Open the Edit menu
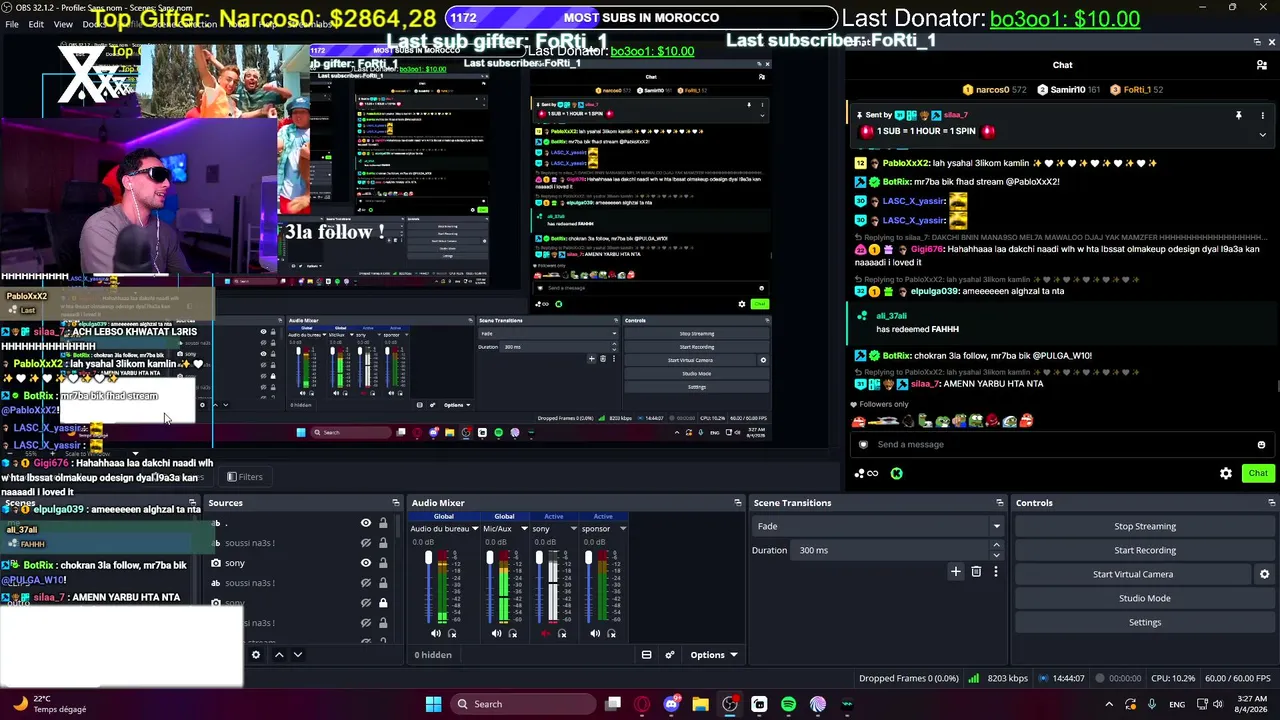 (x=36, y=24)
